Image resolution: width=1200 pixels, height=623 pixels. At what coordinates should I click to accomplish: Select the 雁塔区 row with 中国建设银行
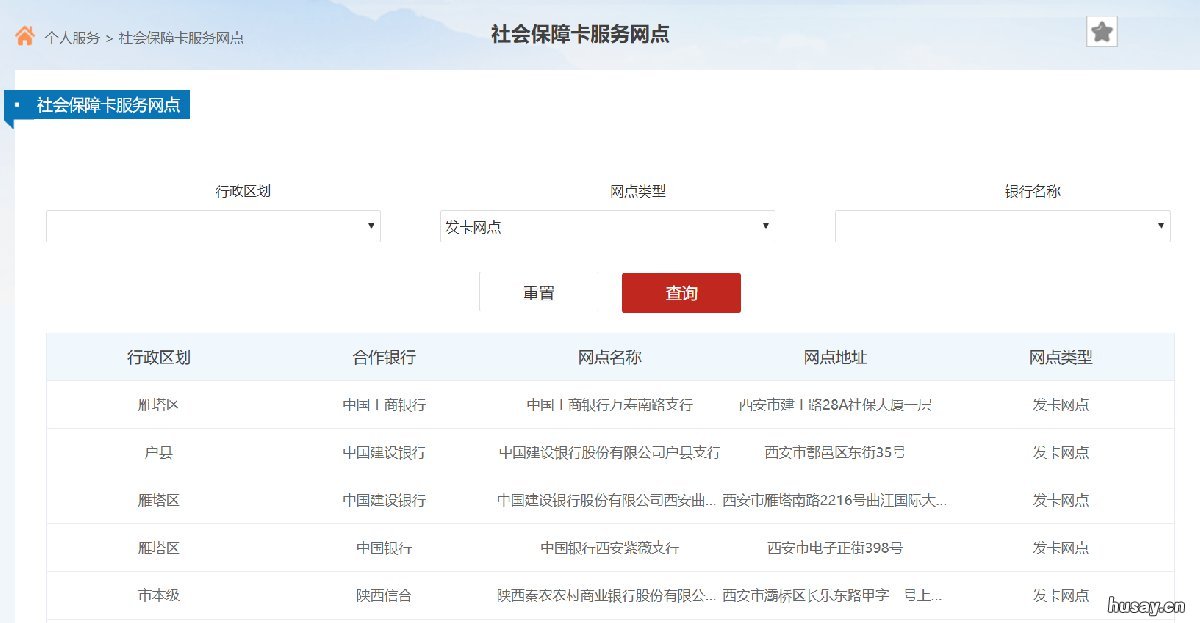point(600,500)
